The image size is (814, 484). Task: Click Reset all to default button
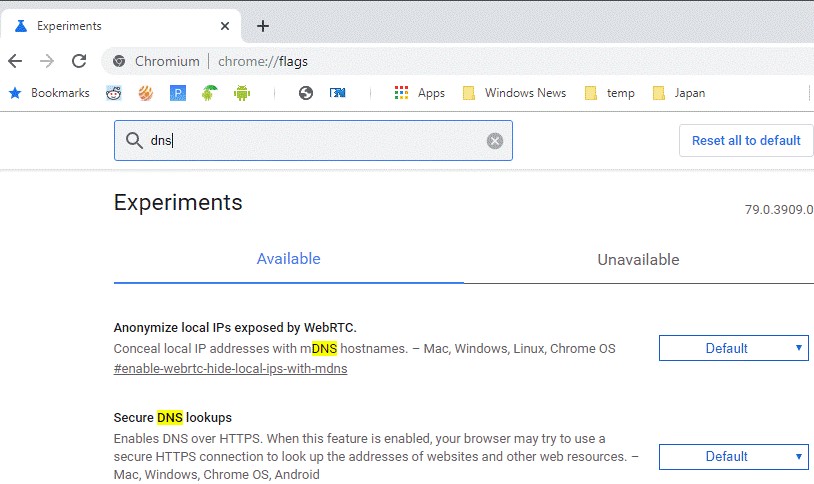[x=746, y=140]
